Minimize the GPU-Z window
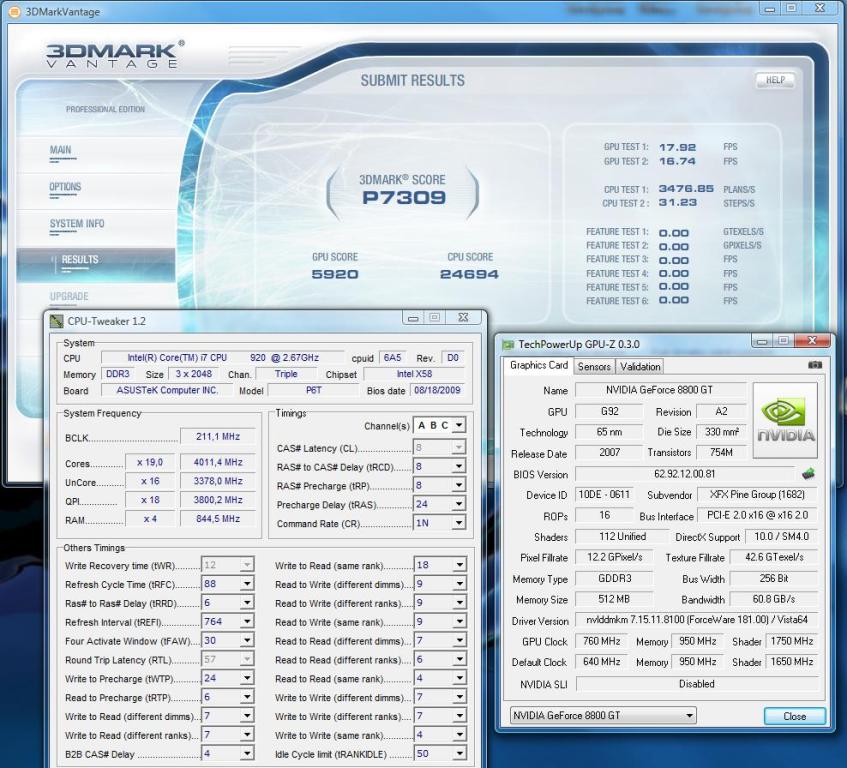 point(762,341)
